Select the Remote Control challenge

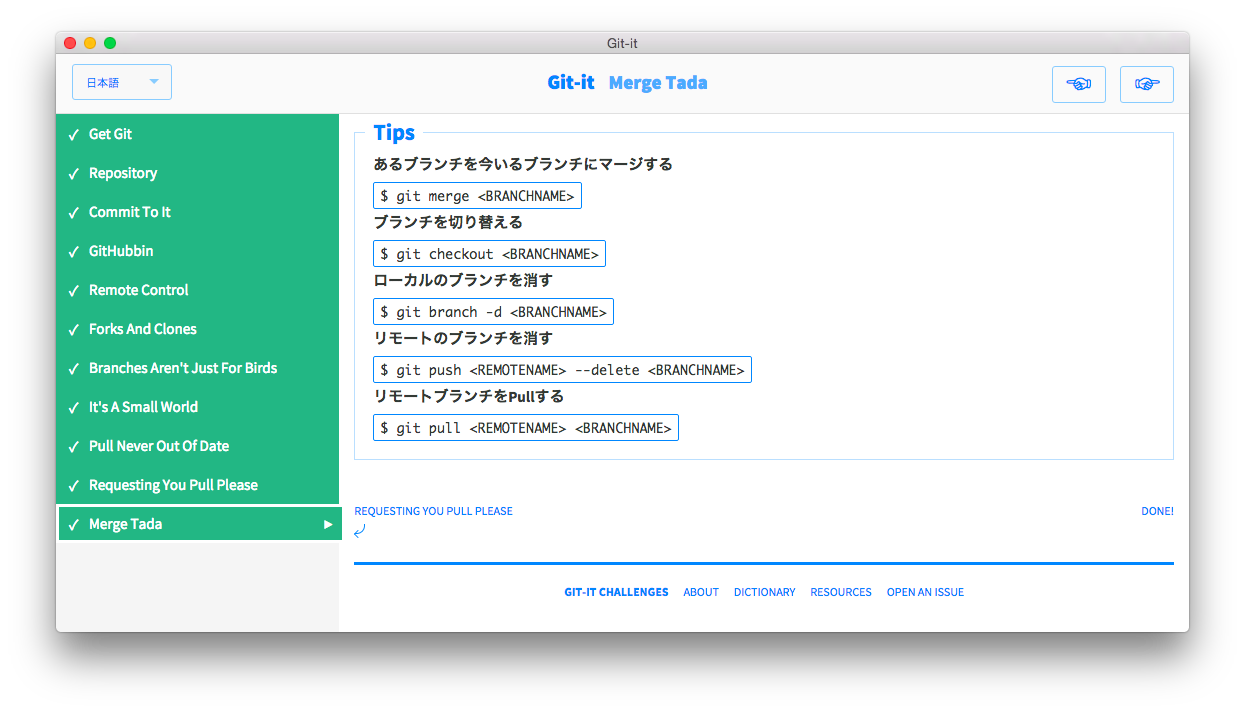[199, 290]
